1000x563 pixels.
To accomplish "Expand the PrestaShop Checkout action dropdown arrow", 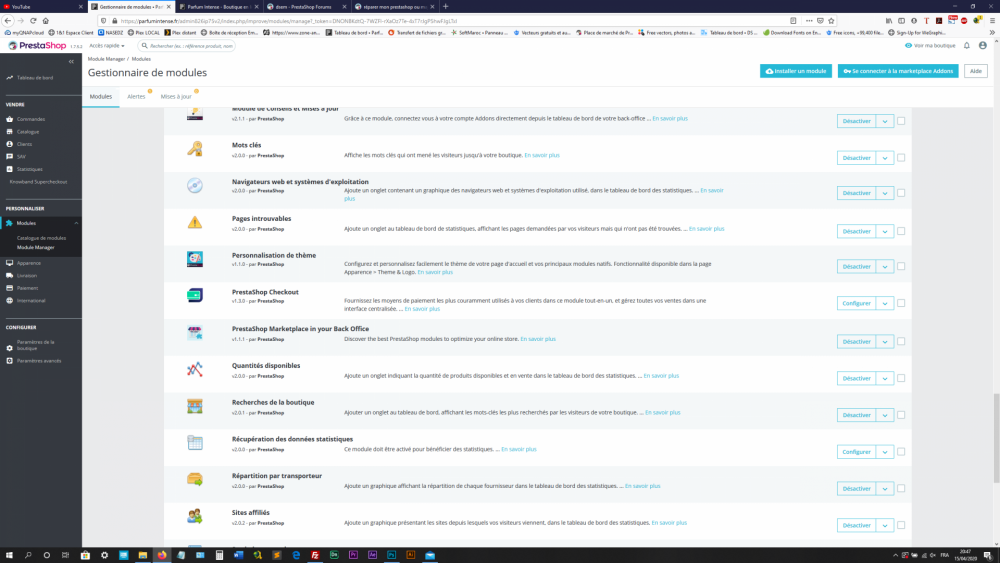I will 885,303.
